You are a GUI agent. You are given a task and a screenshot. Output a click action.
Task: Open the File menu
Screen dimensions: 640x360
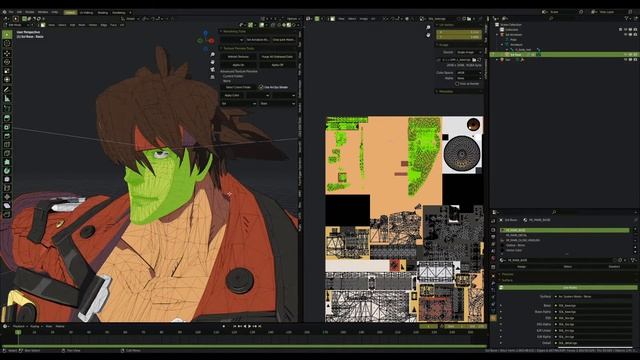[11, 12]
